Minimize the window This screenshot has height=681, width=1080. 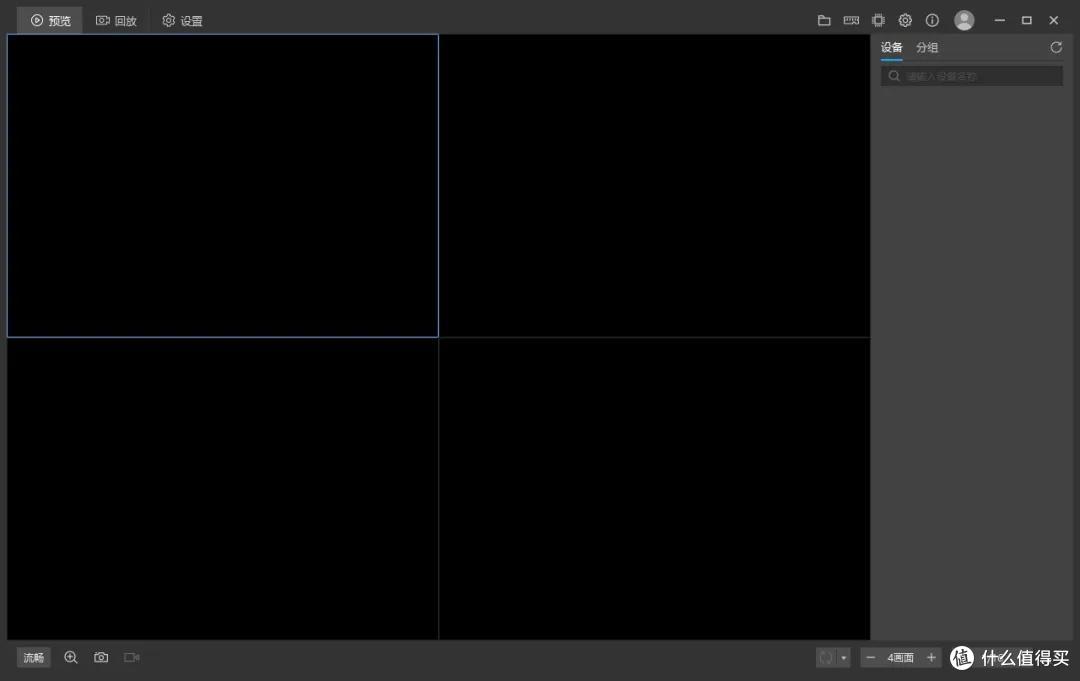[x=999, y=21]
